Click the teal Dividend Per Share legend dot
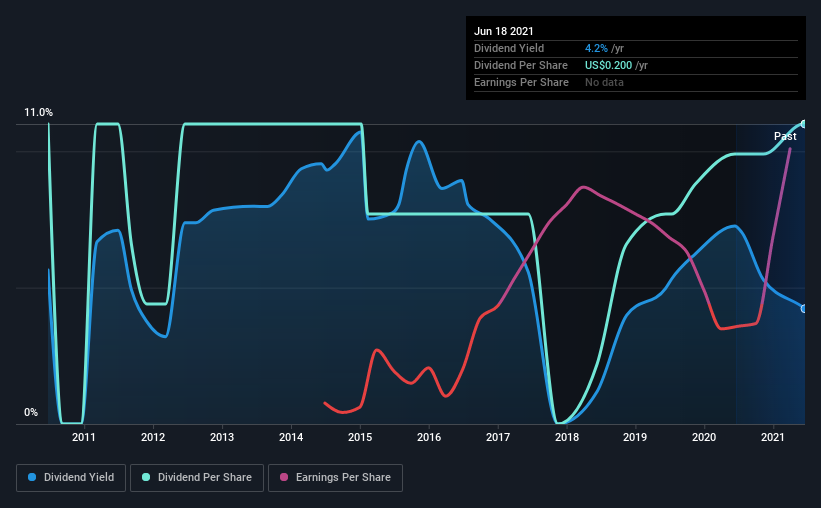 tap(146, 477)
